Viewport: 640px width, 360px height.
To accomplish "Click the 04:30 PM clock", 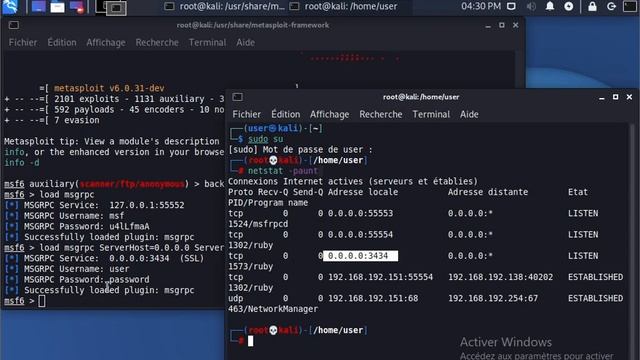I will pos(481,6).
